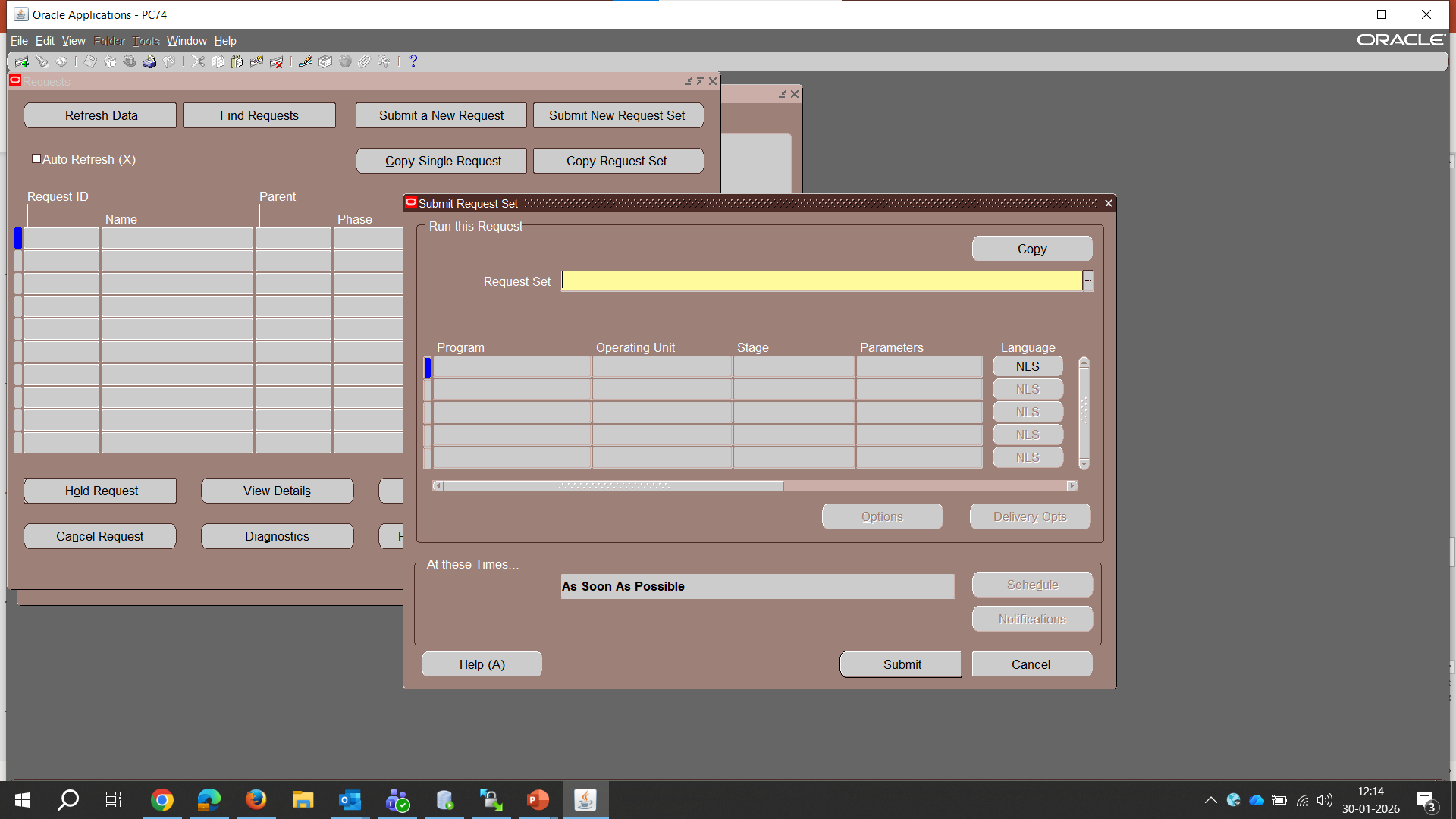This screenshot has height=819, width=1456.
Task: Click the Diagnostics button
Action: (278, 536)
